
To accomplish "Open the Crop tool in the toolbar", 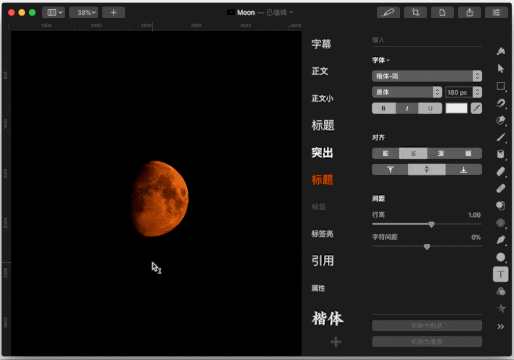I will [x=415, y=13].
